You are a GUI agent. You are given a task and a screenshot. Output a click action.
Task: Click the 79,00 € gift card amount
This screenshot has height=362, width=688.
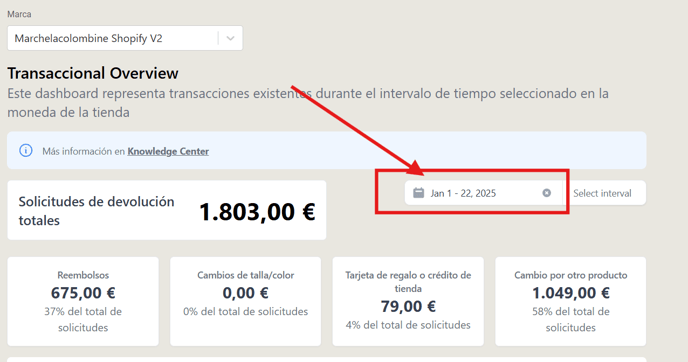pyautogui.click(x=408, y=306)
